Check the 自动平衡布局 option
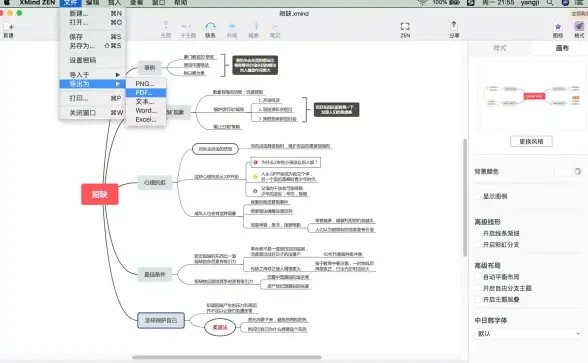The height and width of the screenshot is (363, 588). (x=478, y=277)
